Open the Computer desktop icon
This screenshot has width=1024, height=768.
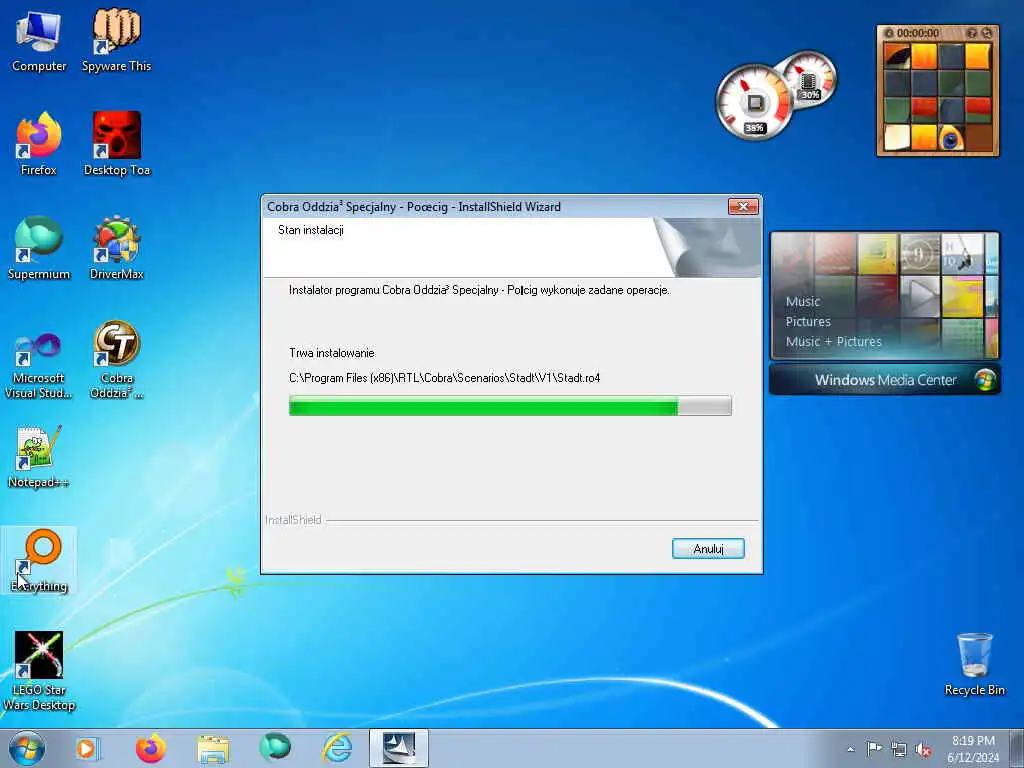[x=39, y=42]
